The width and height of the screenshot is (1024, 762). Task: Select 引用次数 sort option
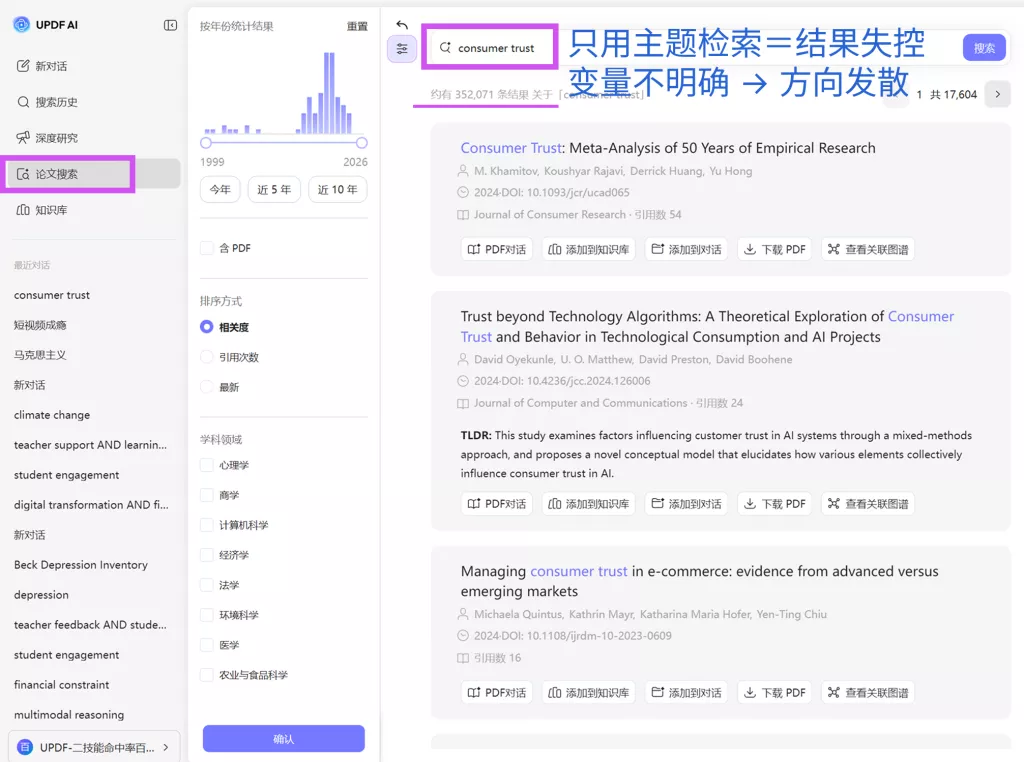[207, 357]
